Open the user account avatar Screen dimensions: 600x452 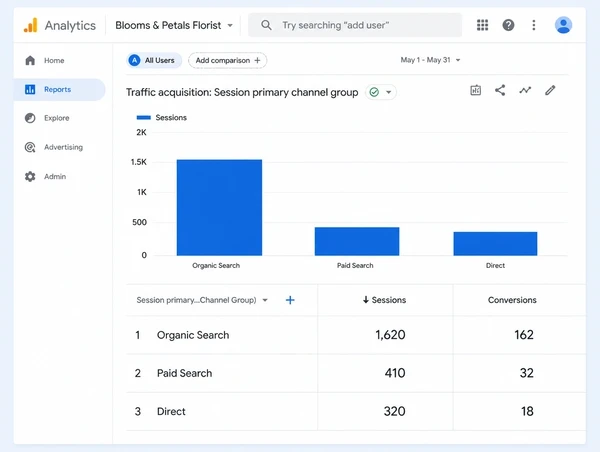tap(563, 25)
